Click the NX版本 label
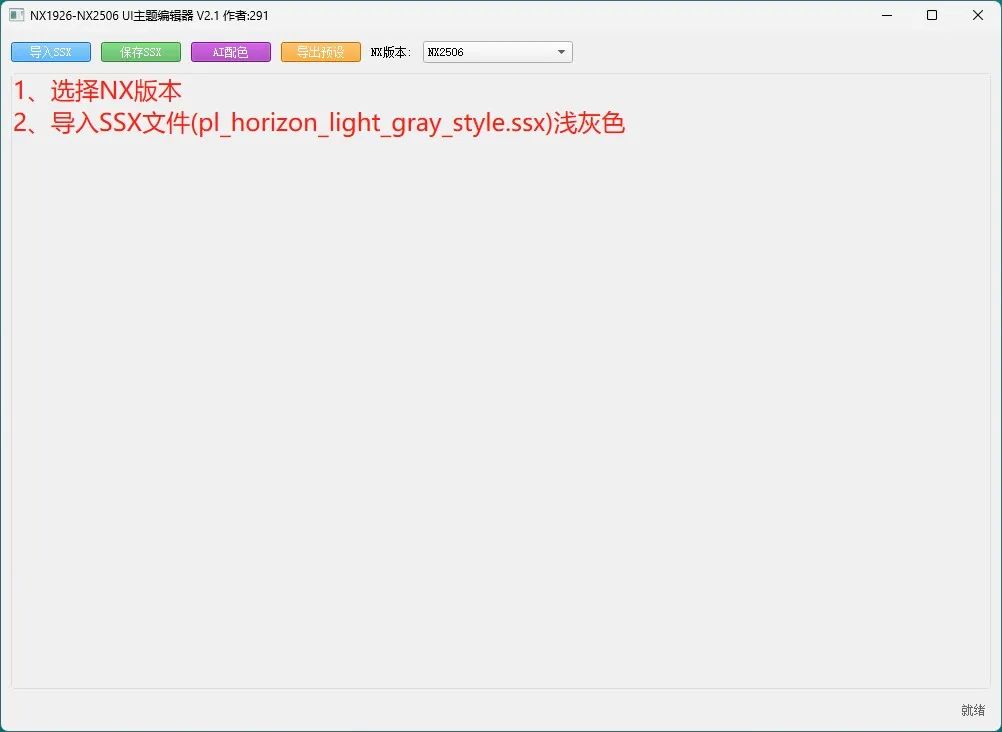This screenshot has height=732, width=1002. pos(391,52)
